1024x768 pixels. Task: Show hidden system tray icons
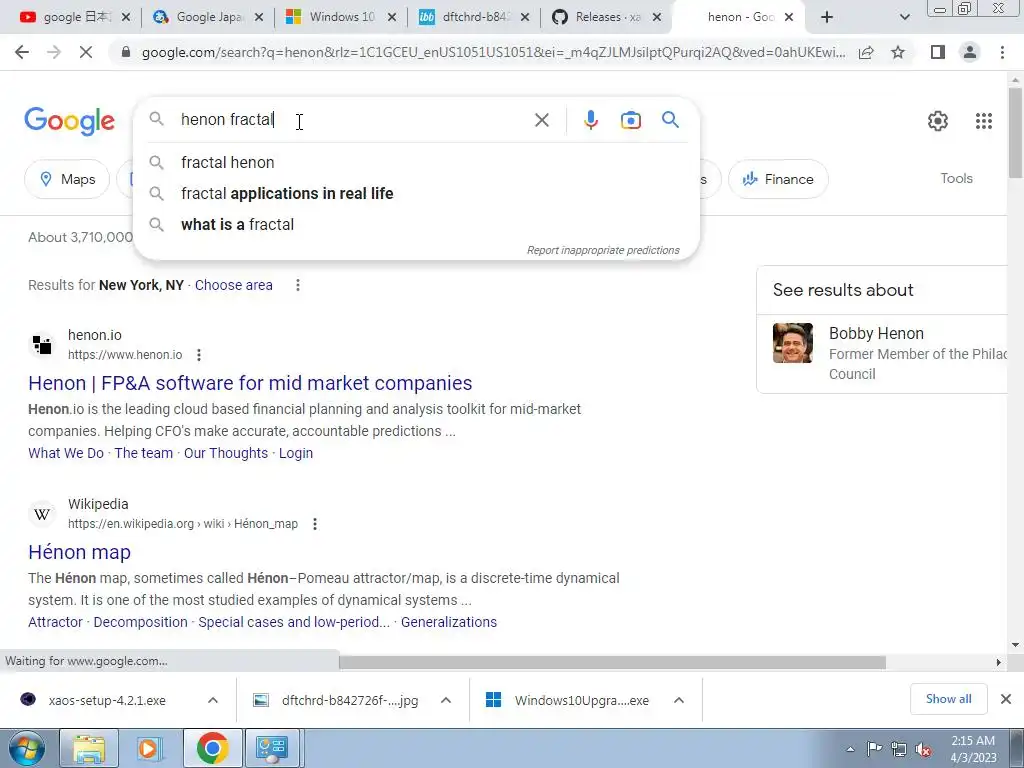(x=850, y=750)
